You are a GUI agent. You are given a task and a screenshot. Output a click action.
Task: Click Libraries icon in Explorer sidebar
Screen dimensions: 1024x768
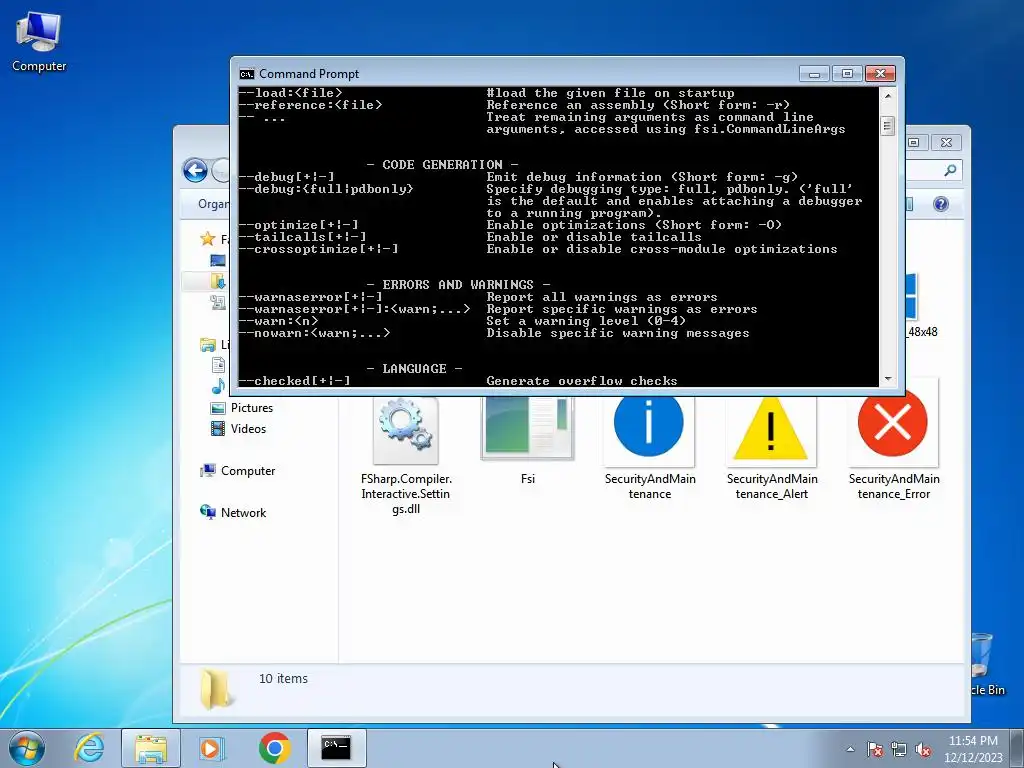click(x=208, y=344)
